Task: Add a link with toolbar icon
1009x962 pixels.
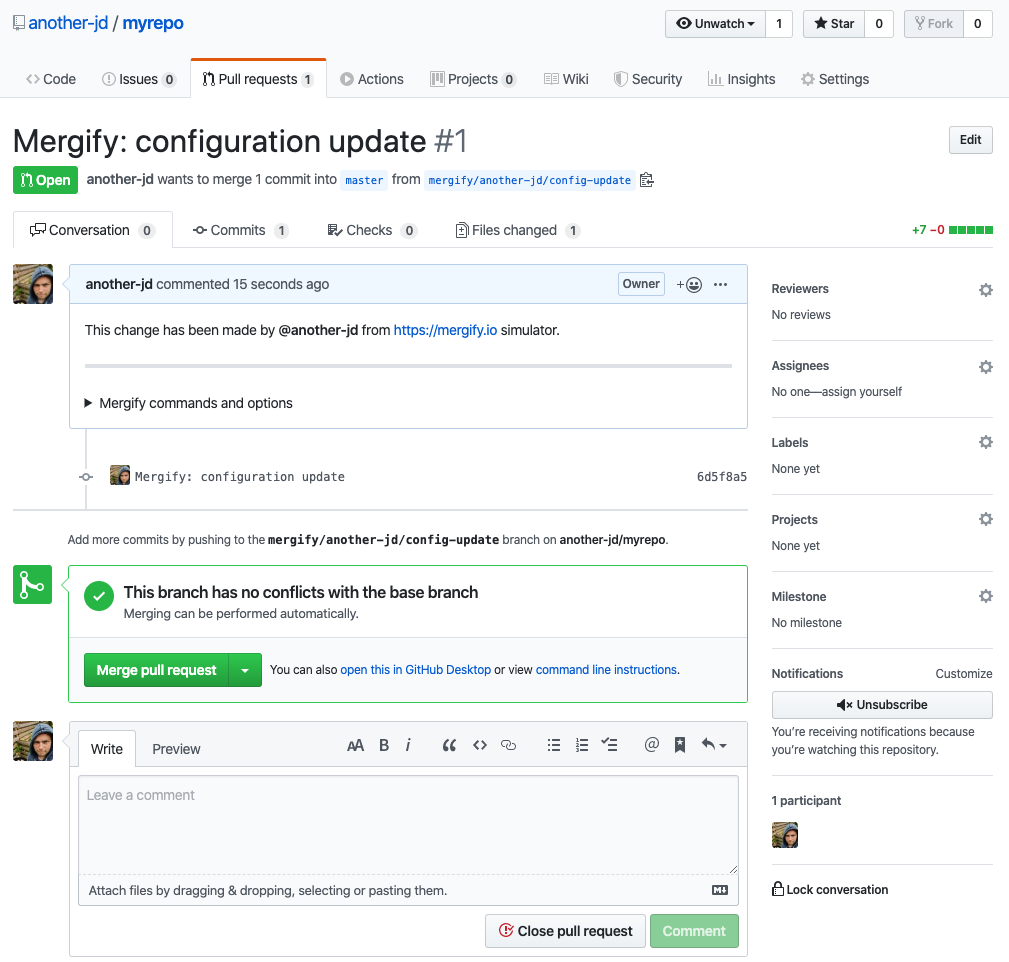Action: [508, 745]
